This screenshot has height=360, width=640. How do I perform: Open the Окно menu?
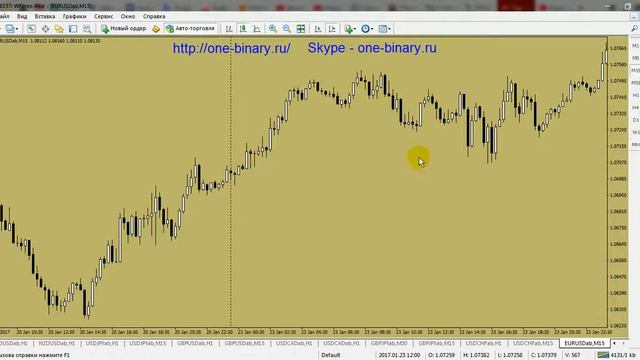click(x=128, y=16)
